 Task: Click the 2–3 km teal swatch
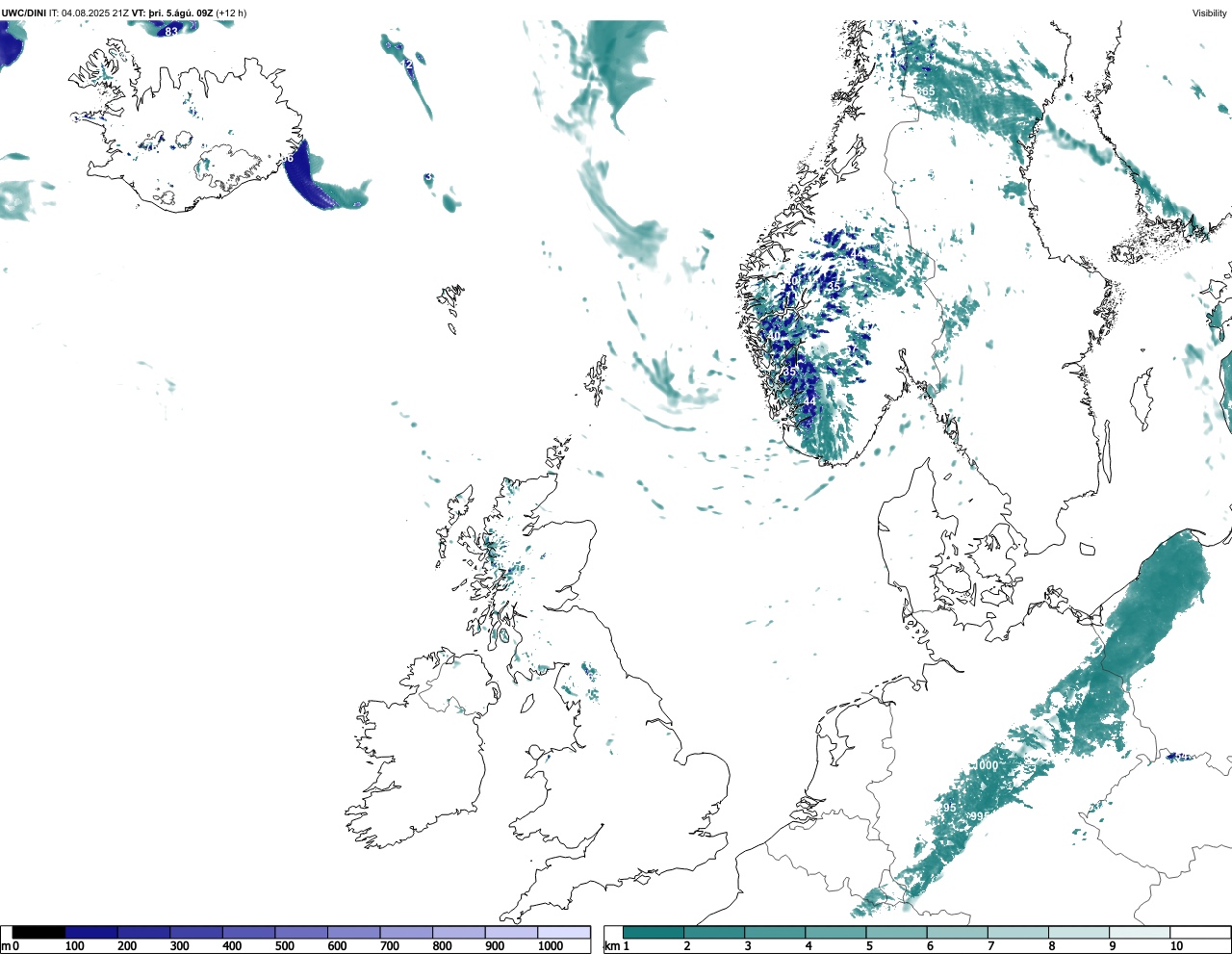tap(714, 932)
